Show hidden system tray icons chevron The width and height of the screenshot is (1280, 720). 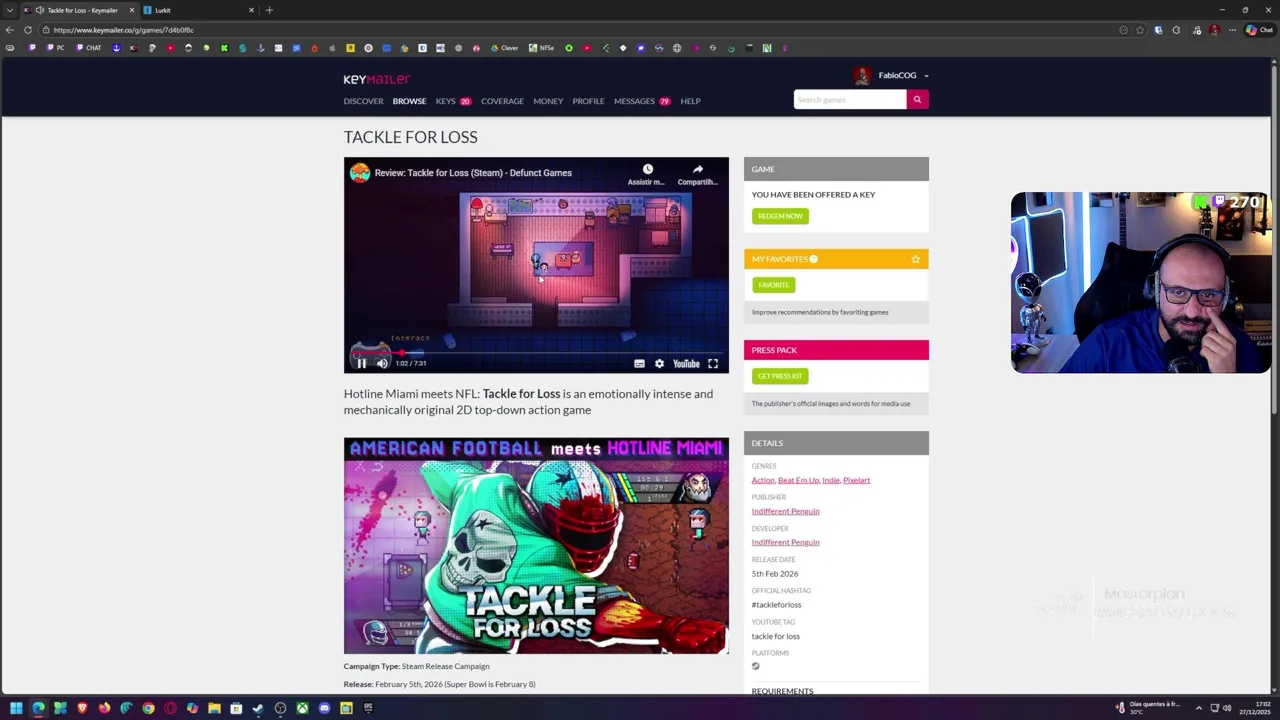pos(1199,708)
